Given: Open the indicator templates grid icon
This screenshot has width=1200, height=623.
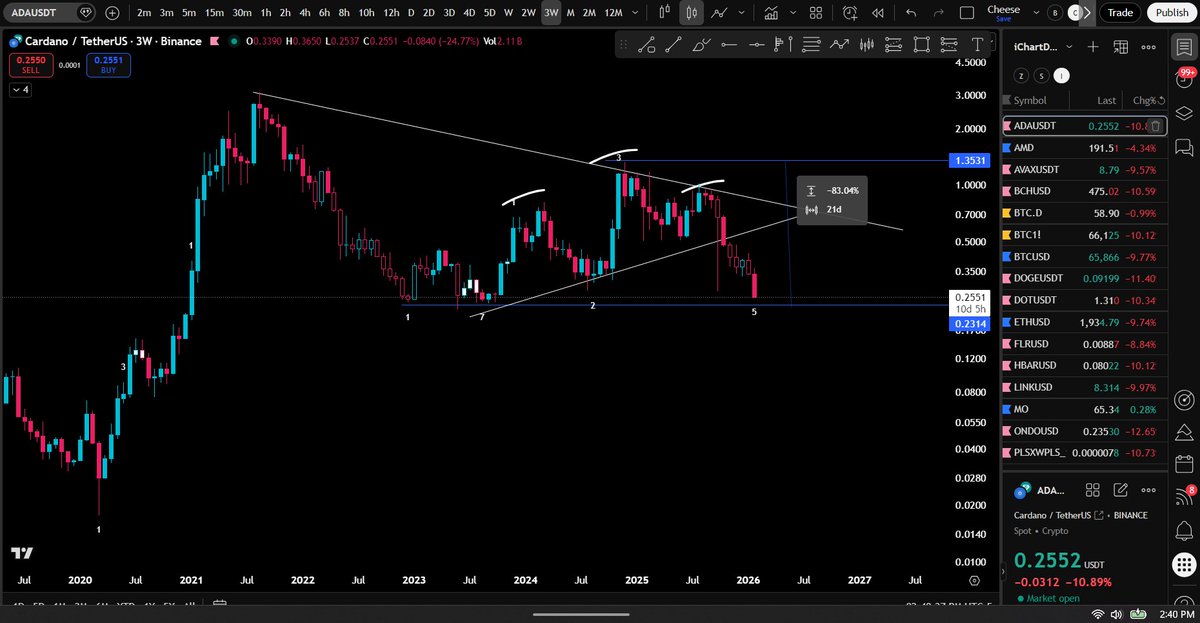Looking at the screenshot, I should 815,13.
